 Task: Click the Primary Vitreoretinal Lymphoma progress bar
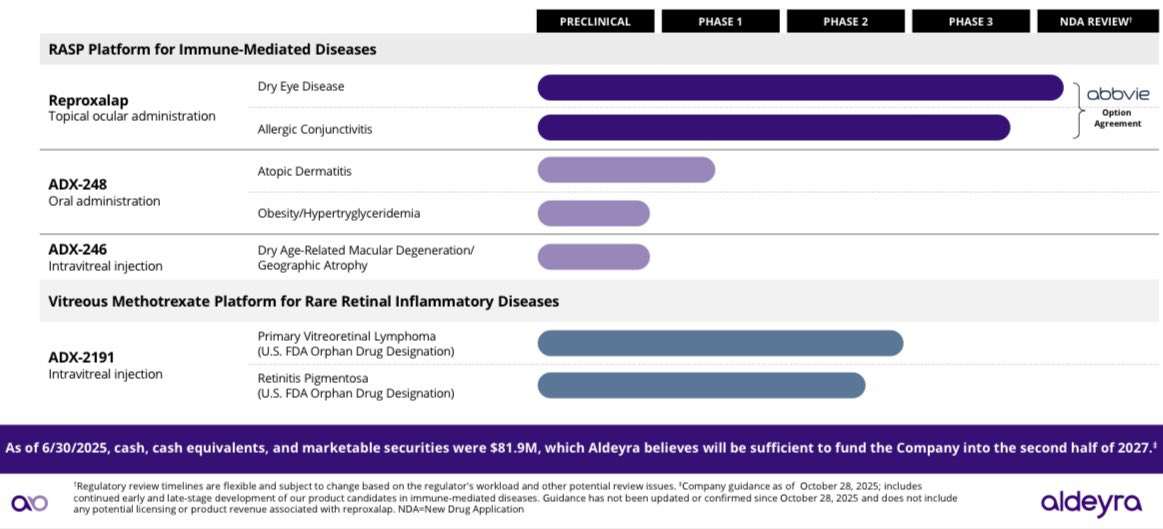click(720, 344)
